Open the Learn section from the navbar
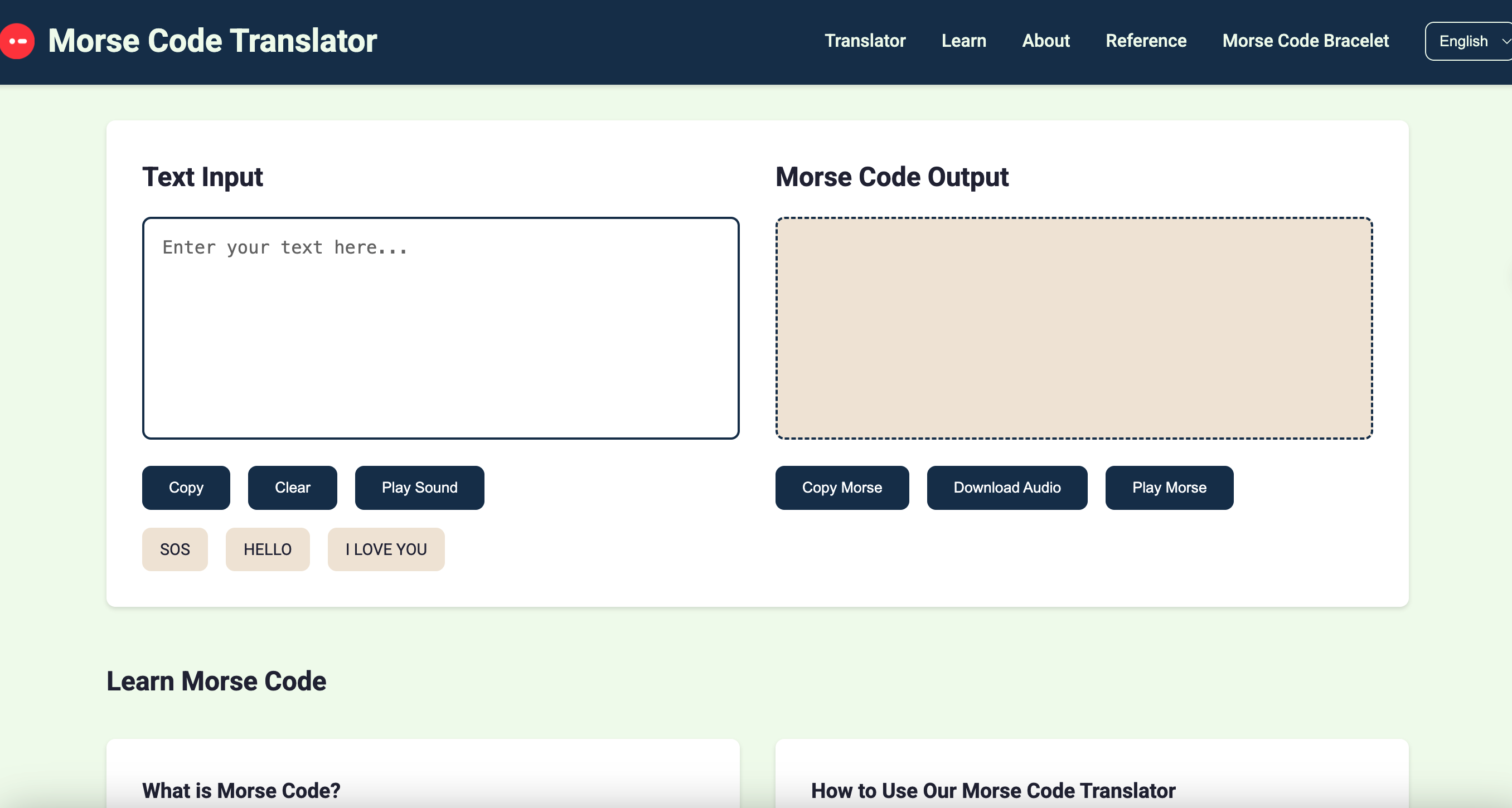The image size is (1512, 808). point(963,41)
